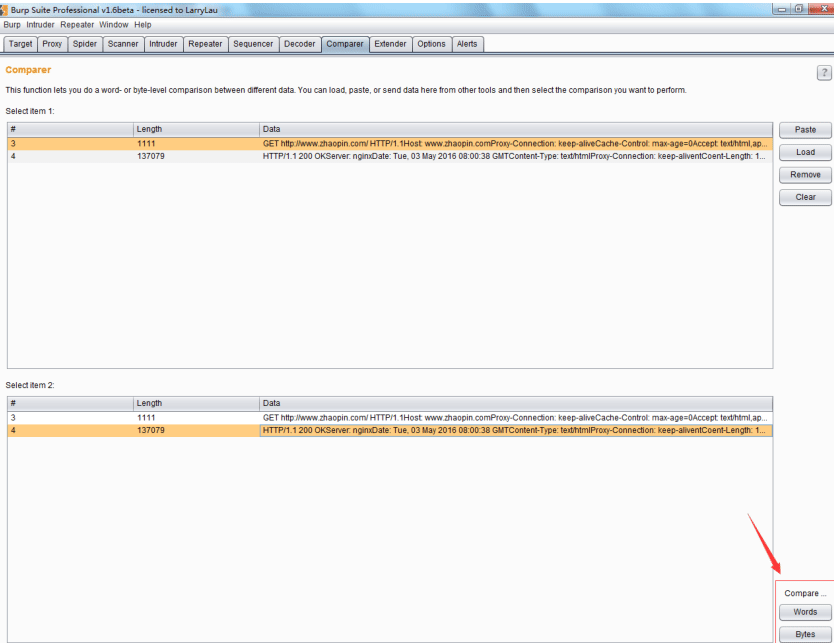834x643 pixels.
Task: Click the Remove button
Action: coord(805,174)
